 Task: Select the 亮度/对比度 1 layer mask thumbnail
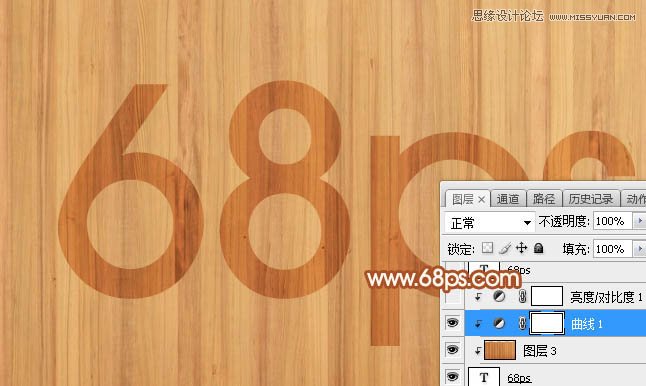point(547,296)
